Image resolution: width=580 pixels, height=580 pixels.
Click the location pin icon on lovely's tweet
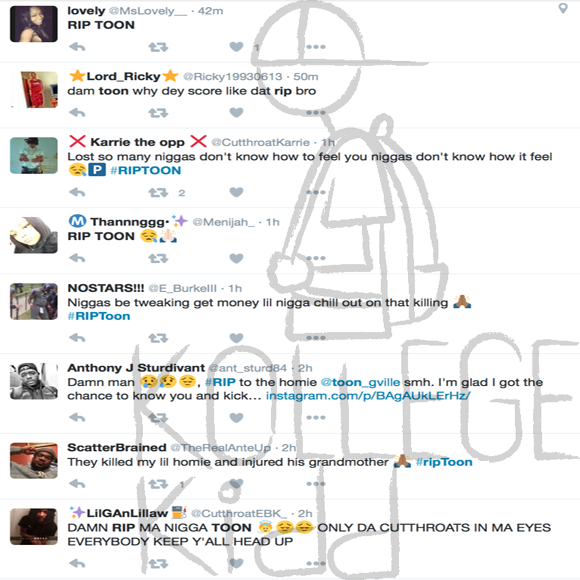click(x=563, y=8)
